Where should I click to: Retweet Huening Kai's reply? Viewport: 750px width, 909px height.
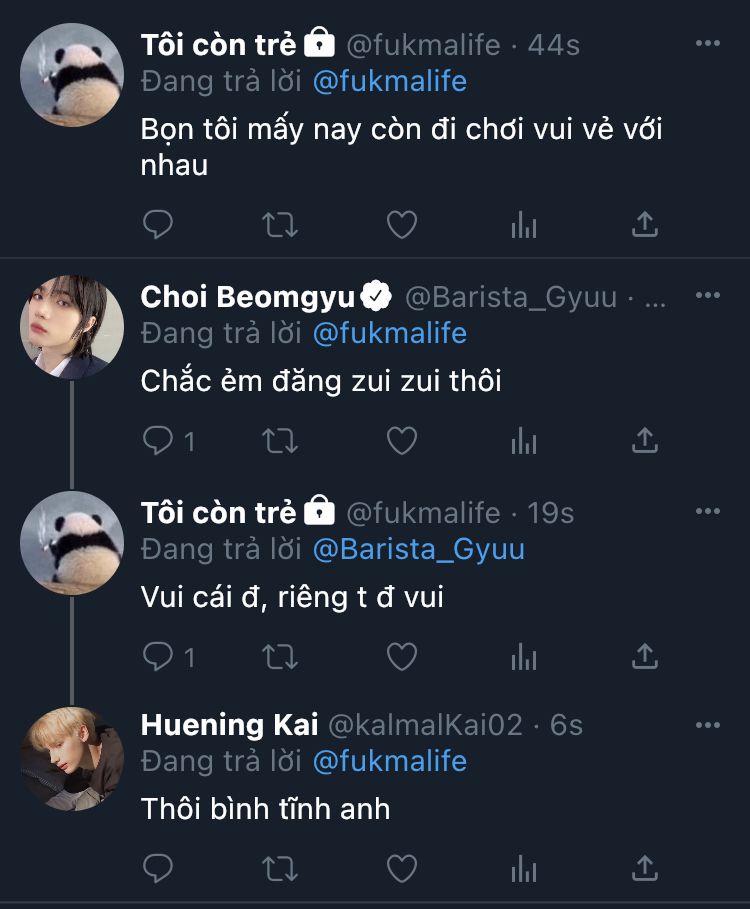[280, 866]
